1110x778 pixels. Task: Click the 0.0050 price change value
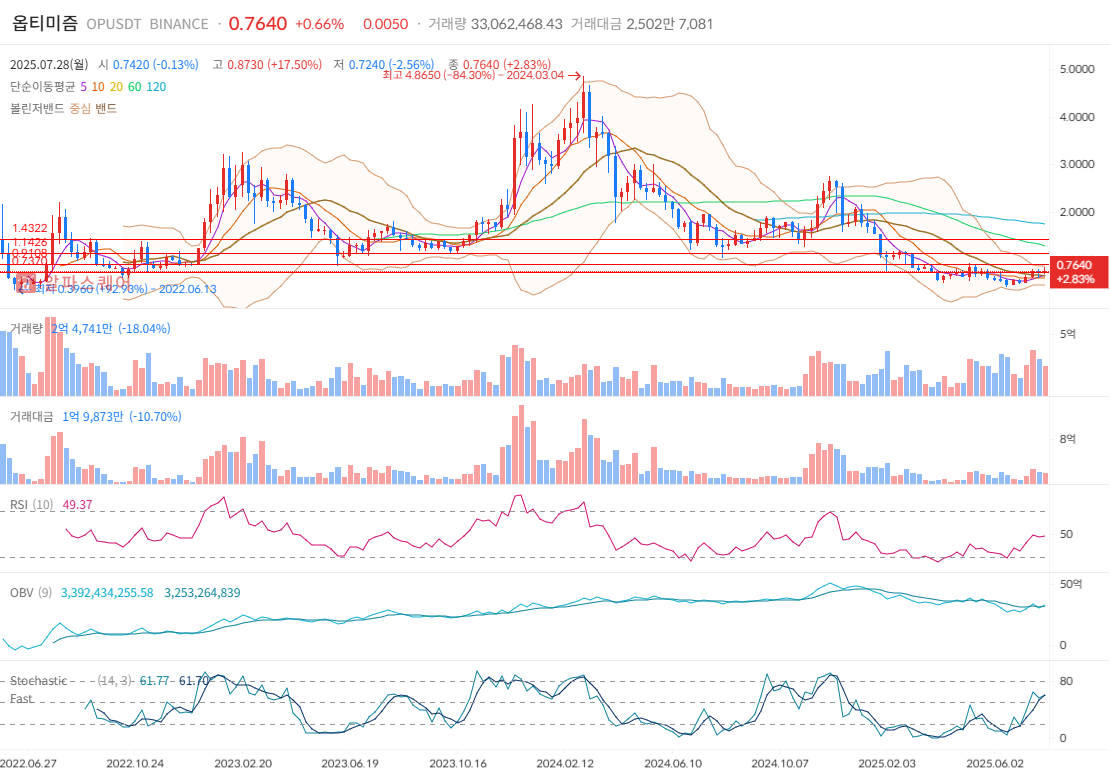tap(386, 24)
